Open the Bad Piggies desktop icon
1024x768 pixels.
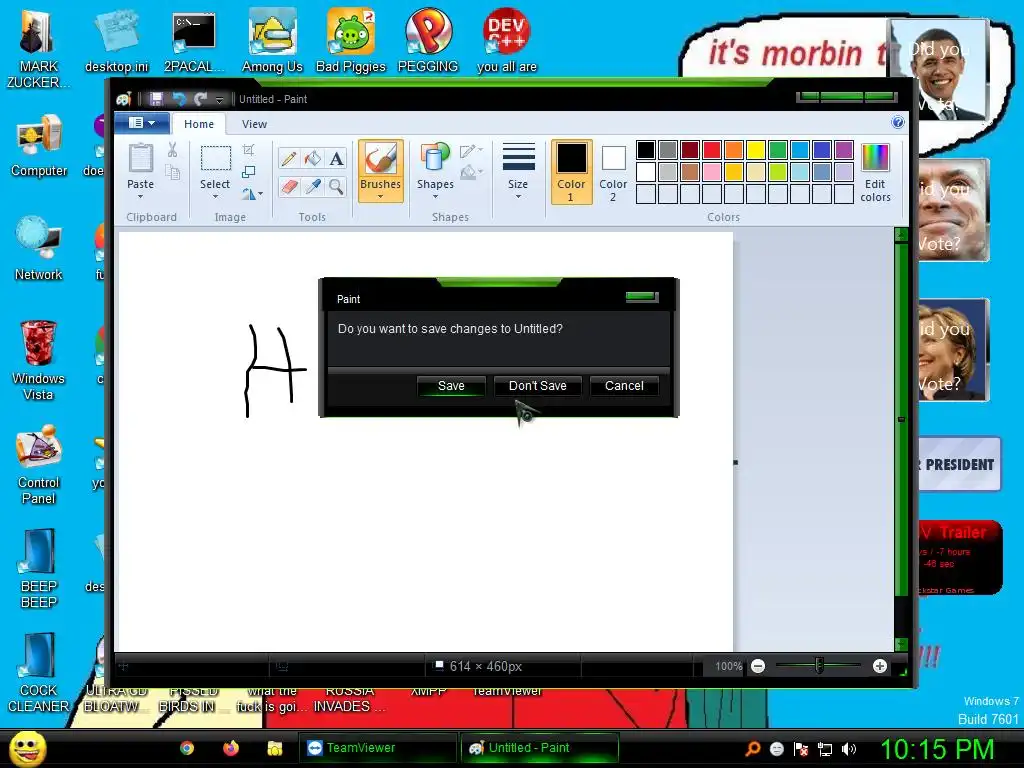[x=351, y=40]
